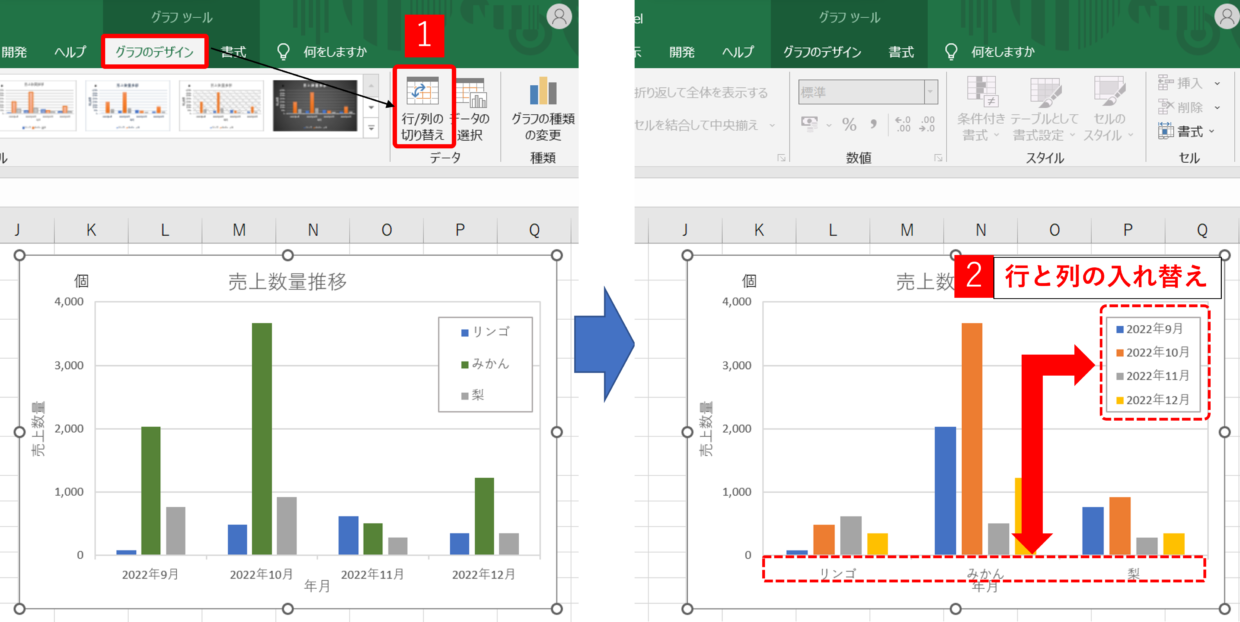
Task: Select the second chart style thumbnail in left window
Action: 128,106
